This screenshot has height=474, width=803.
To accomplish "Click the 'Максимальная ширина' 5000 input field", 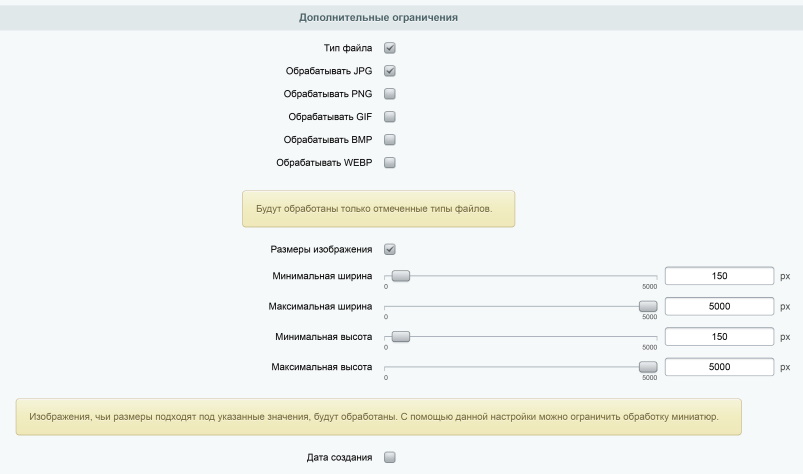I will (x=719, y=307).
